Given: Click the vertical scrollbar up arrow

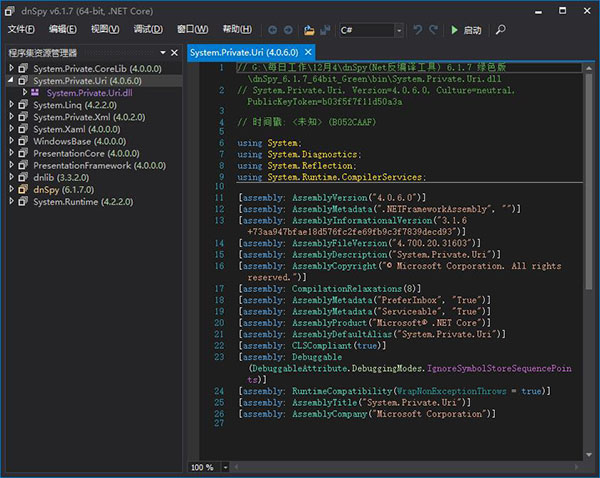Looking at the screenshot, I should pos(589,68).
